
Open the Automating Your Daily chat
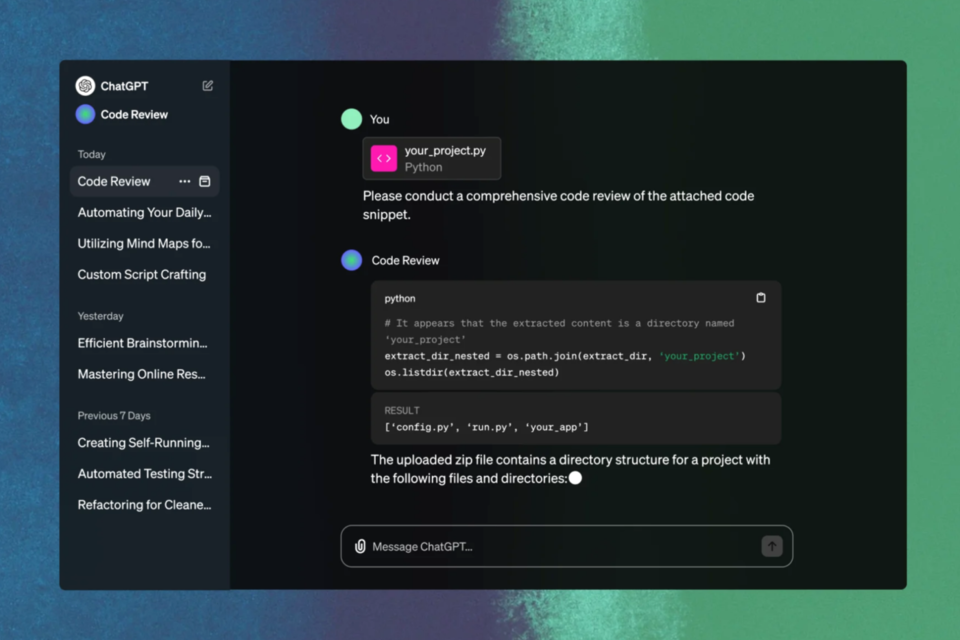pos(144,213)
